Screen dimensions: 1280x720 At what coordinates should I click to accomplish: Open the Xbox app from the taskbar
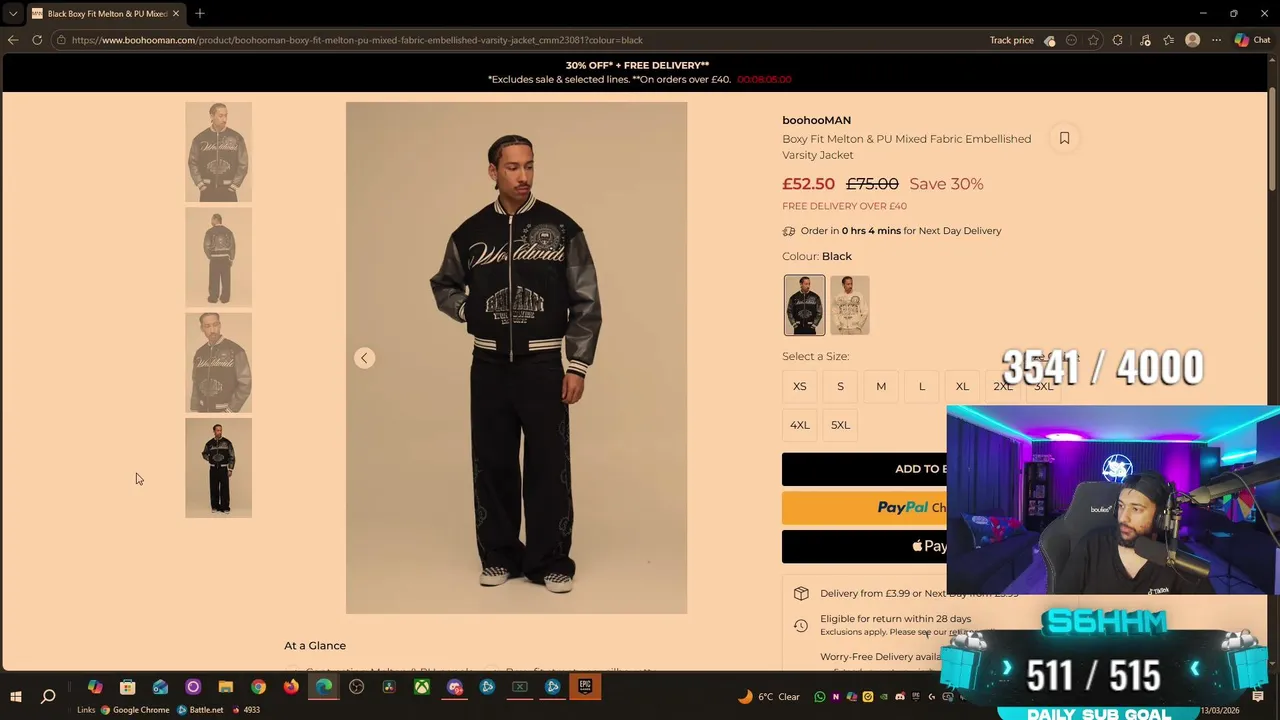pyautogui.click(x=422, y=687)
